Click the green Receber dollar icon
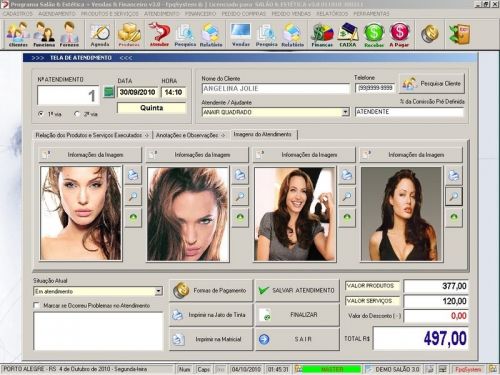This screenshot has height=375, width=500. [x=374, y=34]
